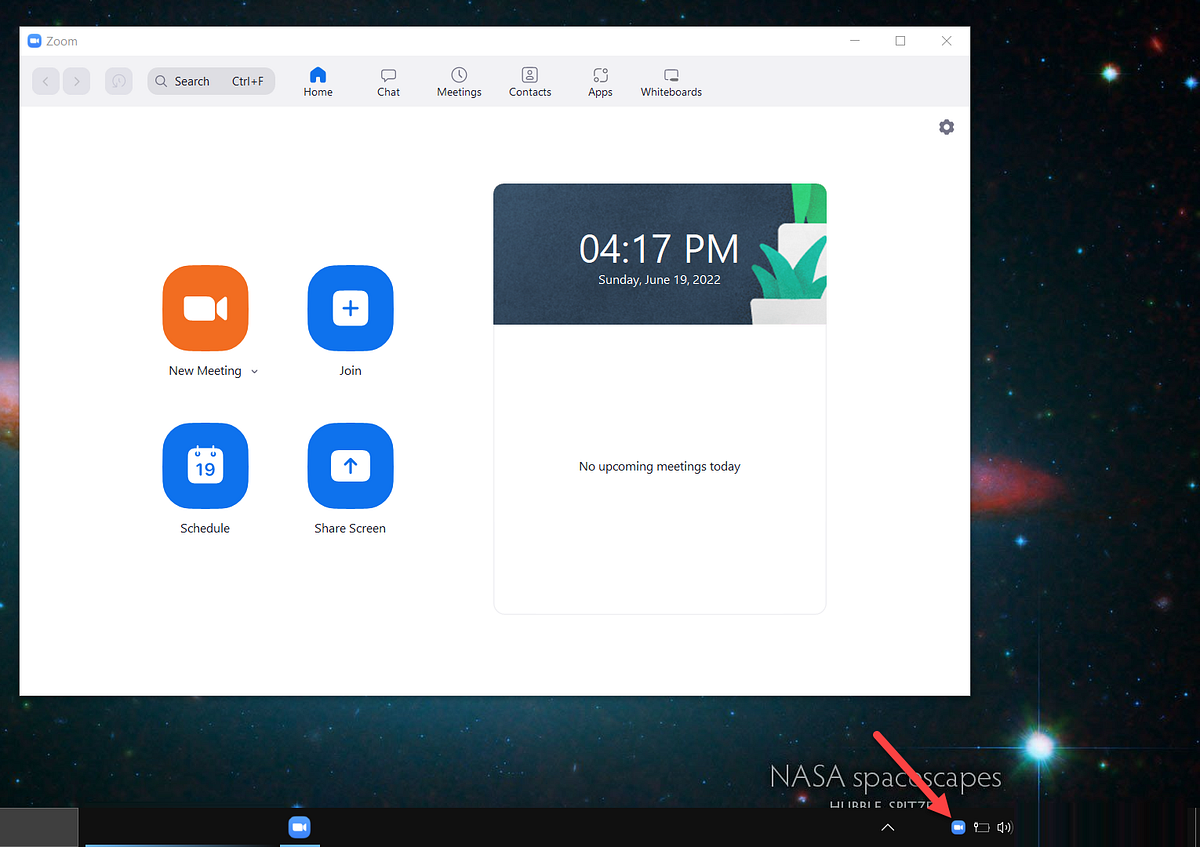1200x847 pixels.
Task: Open Zoom settings gear icon
Action: (x=946, y=127)
